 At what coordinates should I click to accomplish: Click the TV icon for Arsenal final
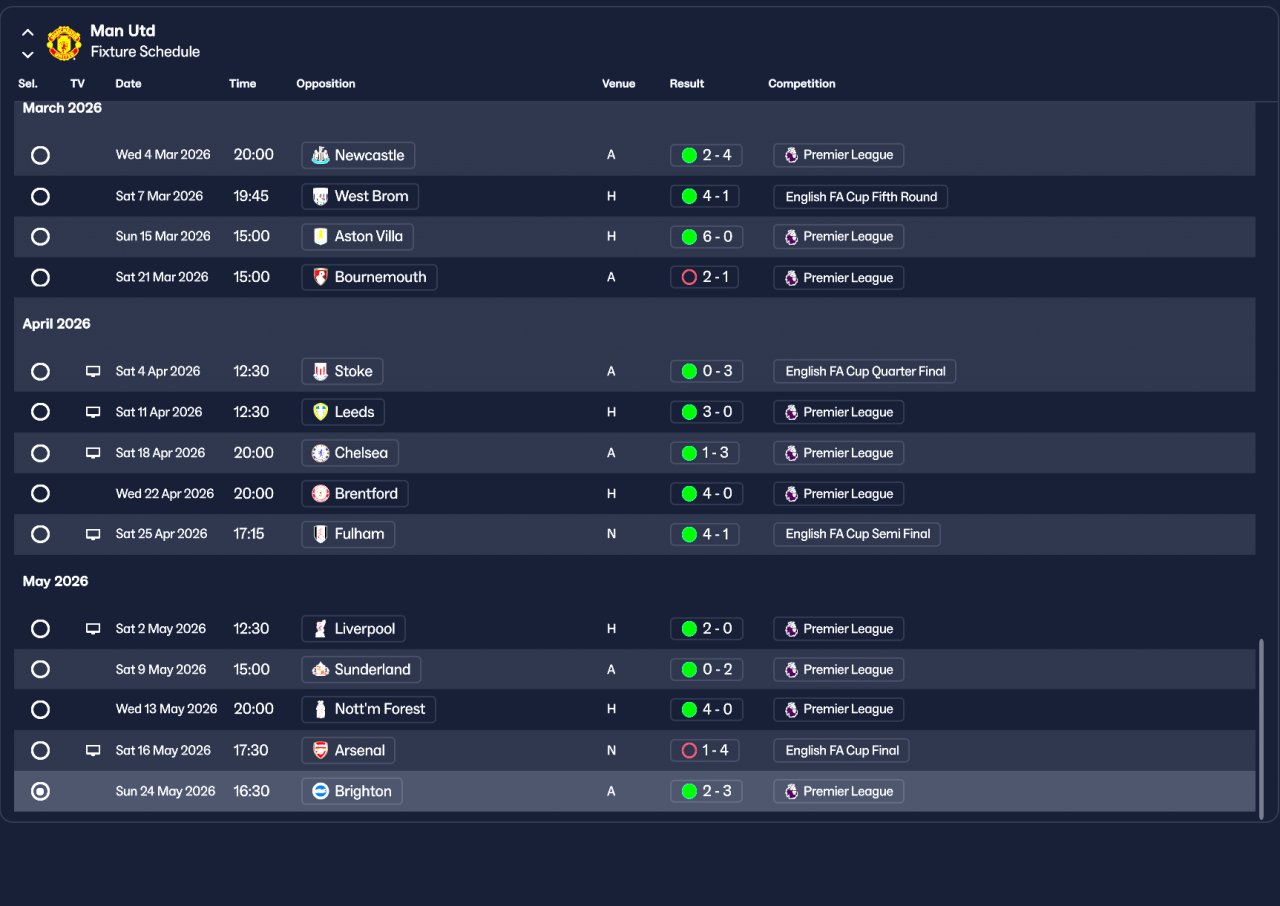tap(93, 750)
